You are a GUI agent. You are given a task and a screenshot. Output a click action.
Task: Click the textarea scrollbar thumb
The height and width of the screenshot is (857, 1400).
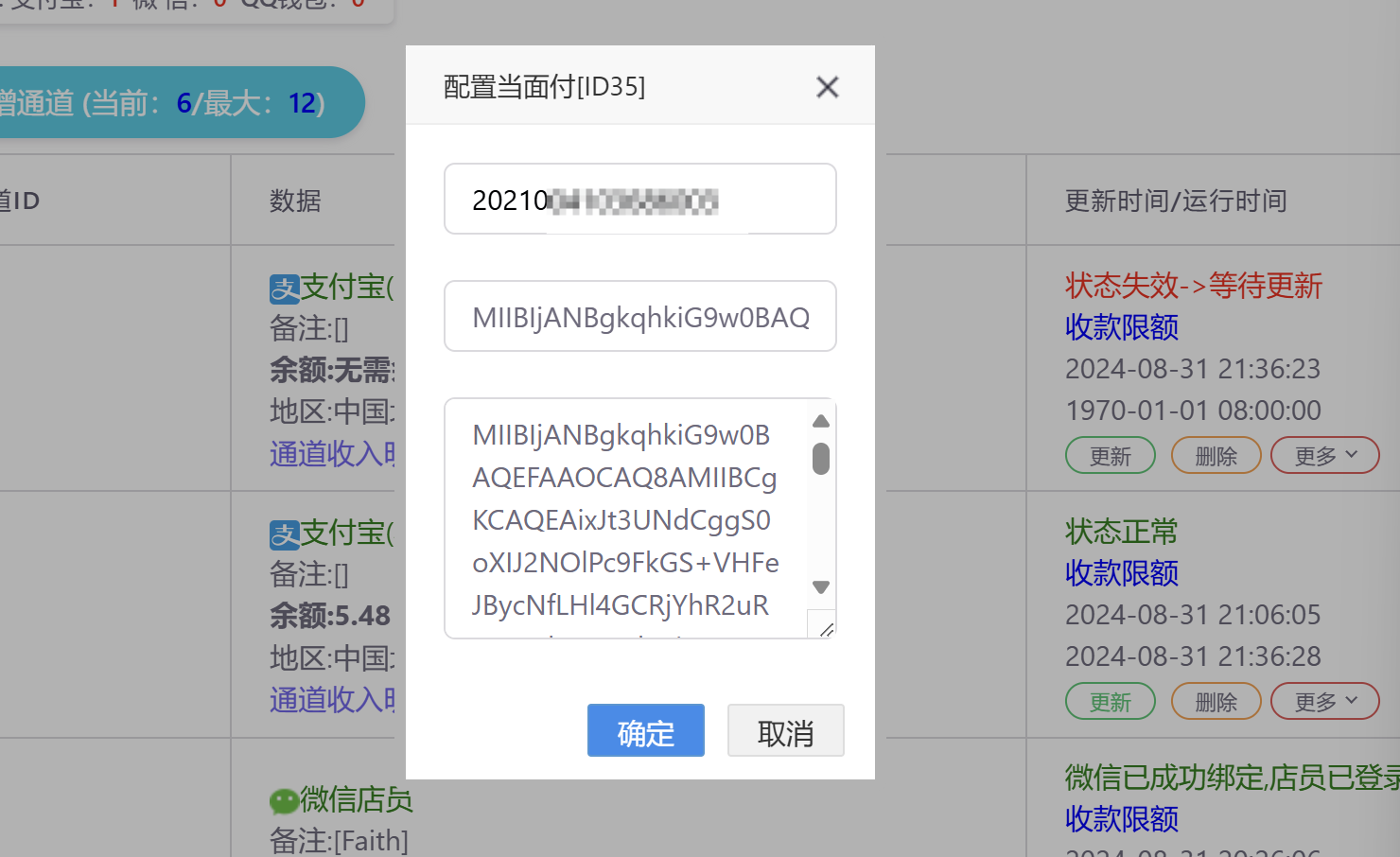(x=821, y=459)
